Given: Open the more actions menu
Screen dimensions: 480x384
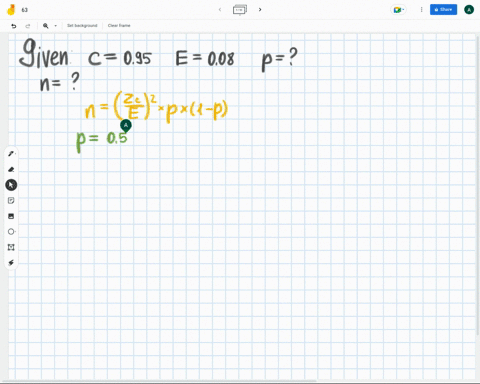Looking at the screenshot, I should click(x=421, y=10).
